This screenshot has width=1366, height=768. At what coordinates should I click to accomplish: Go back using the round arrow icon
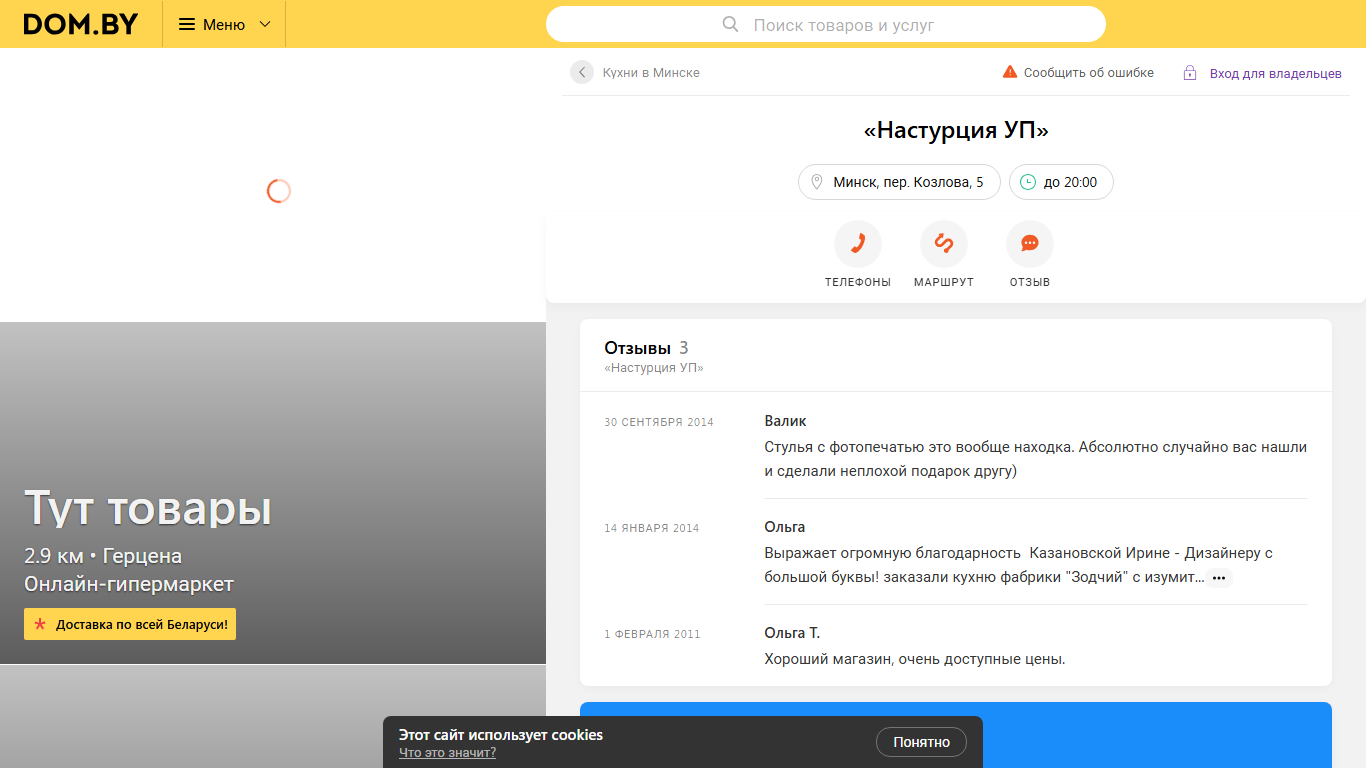(x=582, y=72)
